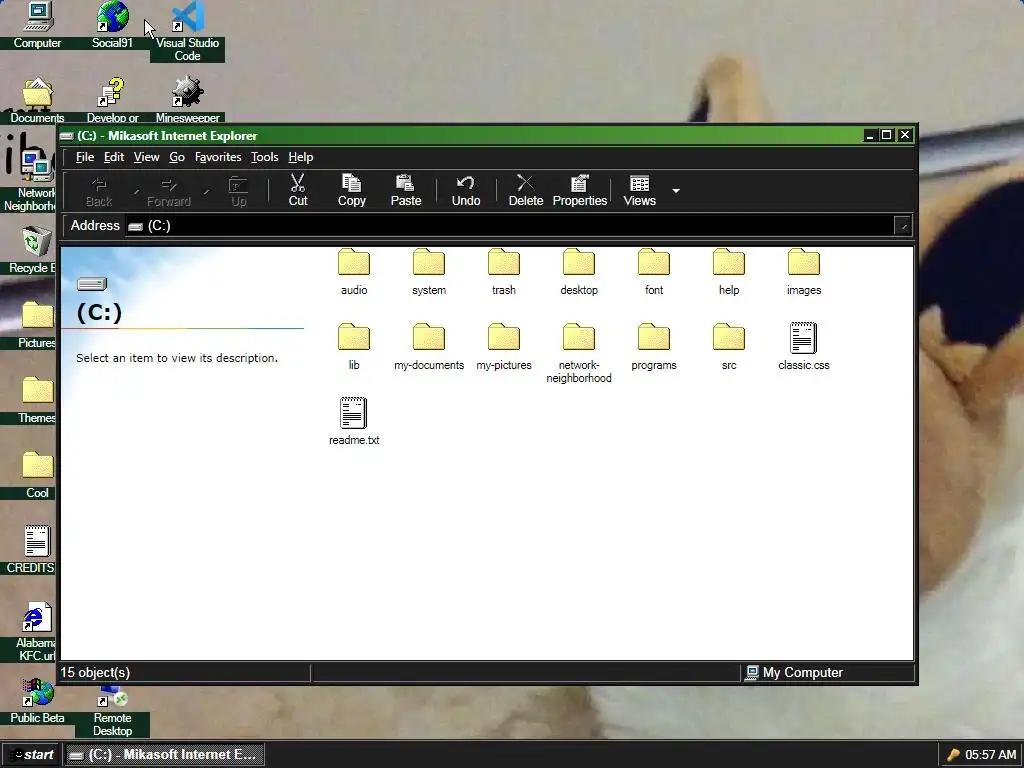Click the My Computer status bar zone
Viewport: 1024px width, 768px height.
point(827,672)
